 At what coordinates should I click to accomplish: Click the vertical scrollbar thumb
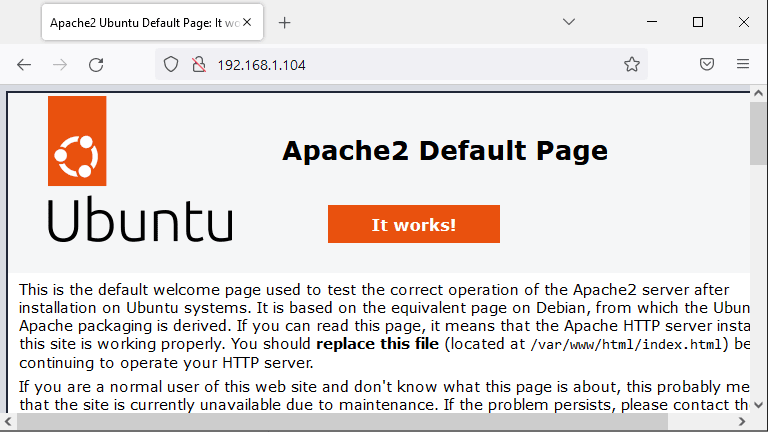click(x=759, y=133)
